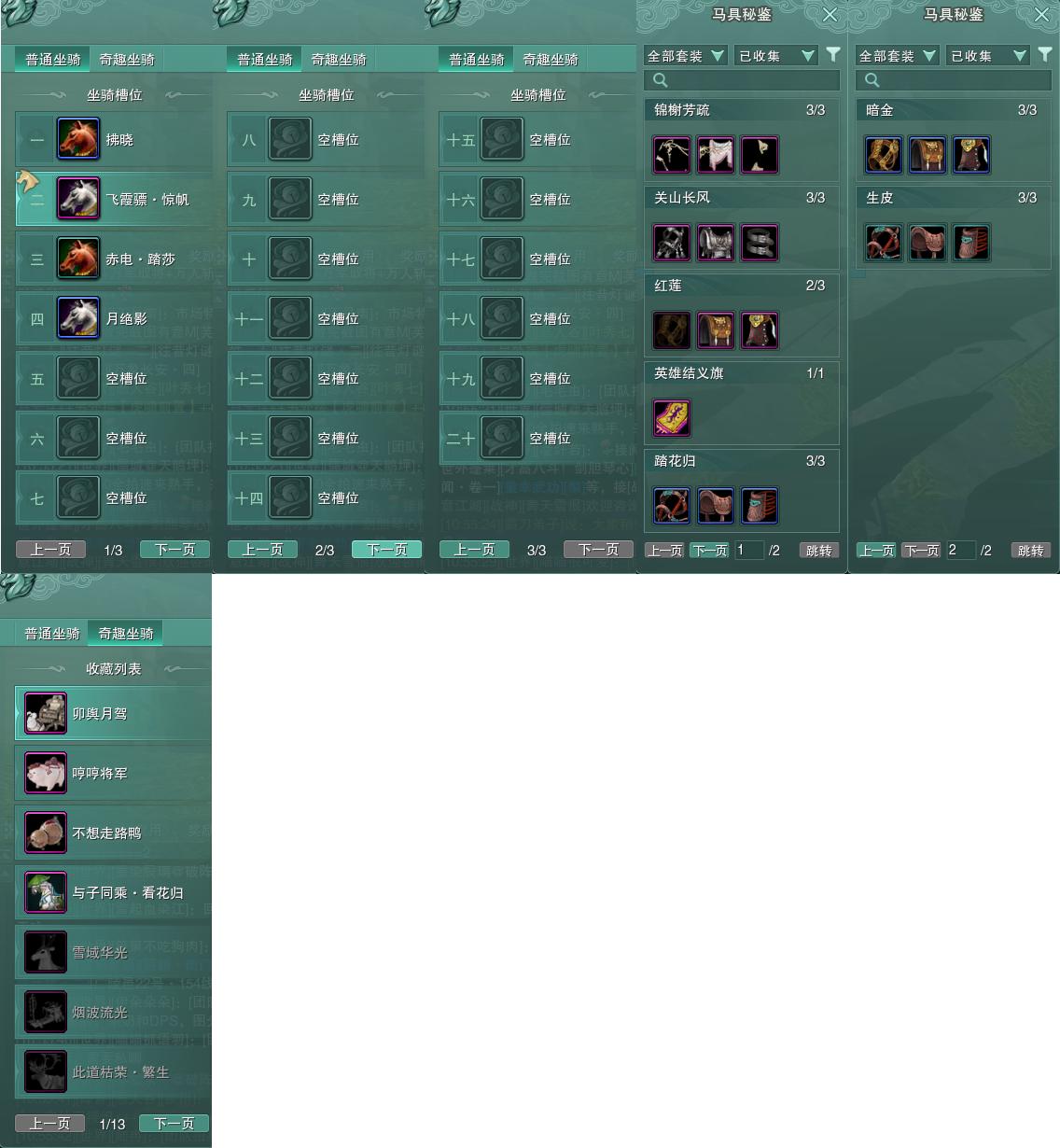Focus the search field above the 锦榭芳疏 set
The image size is (1060, 1148).
(742, 80)
